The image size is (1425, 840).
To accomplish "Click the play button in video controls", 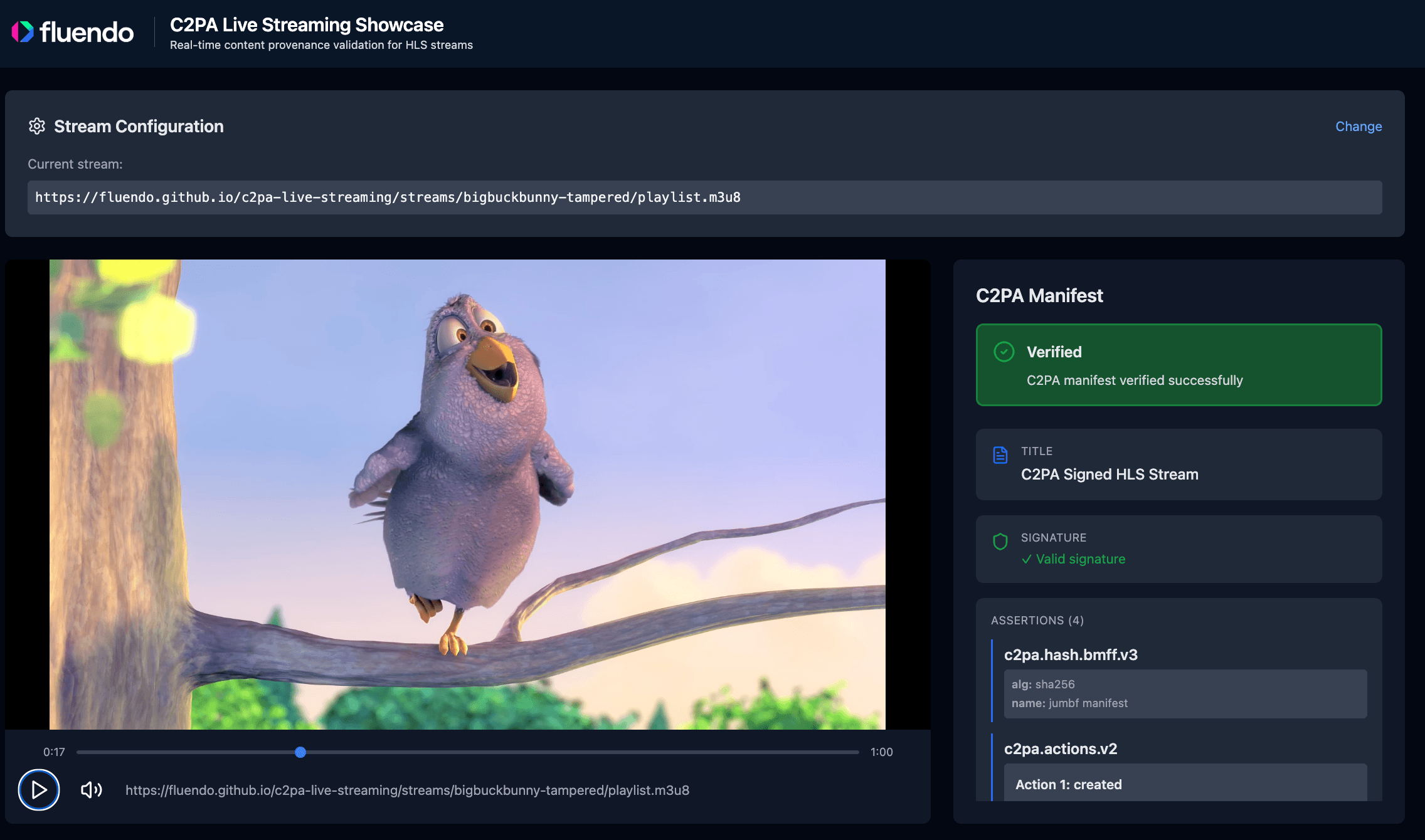I will [x=39, y=789].
